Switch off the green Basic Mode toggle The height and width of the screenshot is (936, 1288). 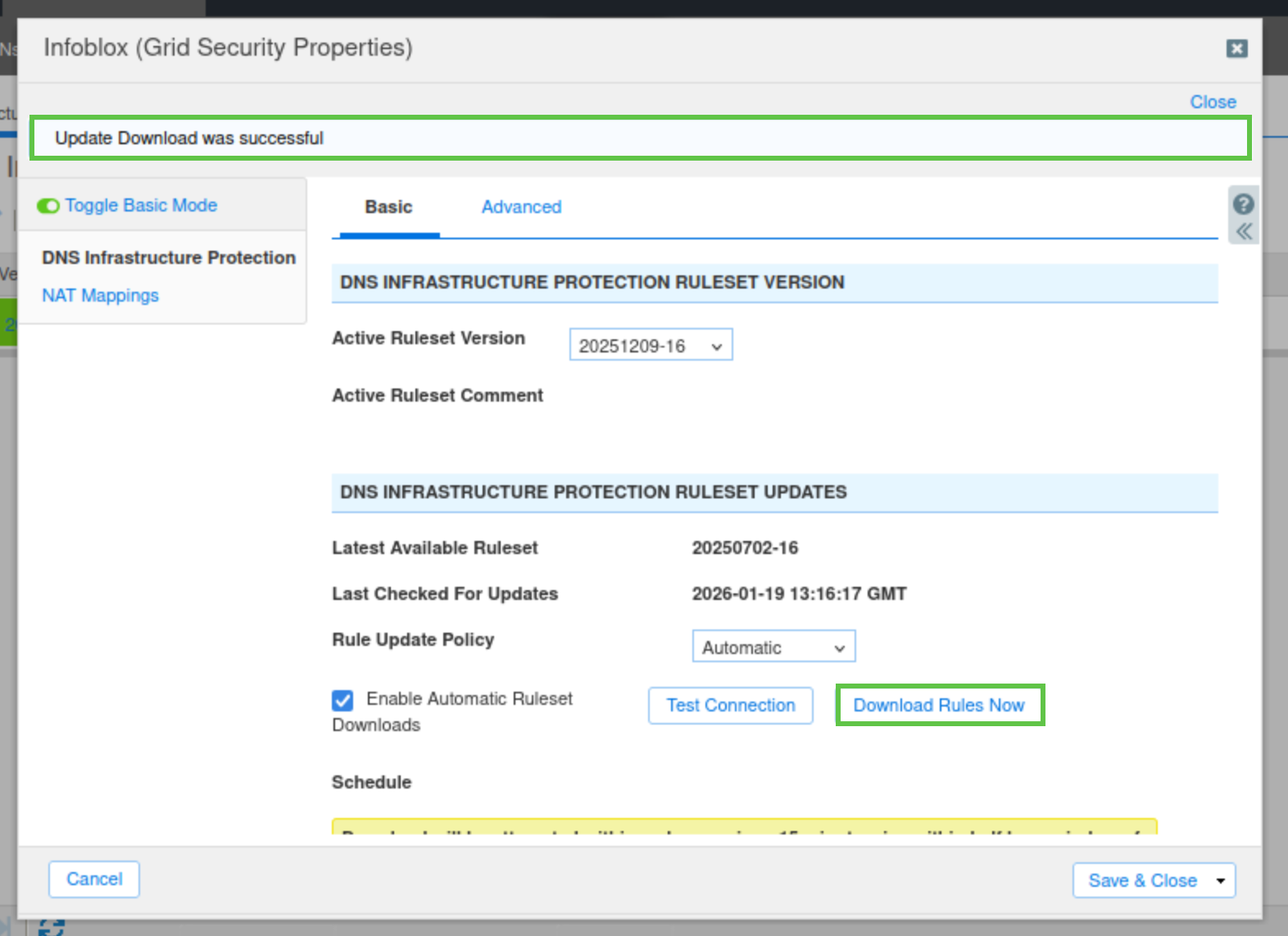tap(48, 206)
